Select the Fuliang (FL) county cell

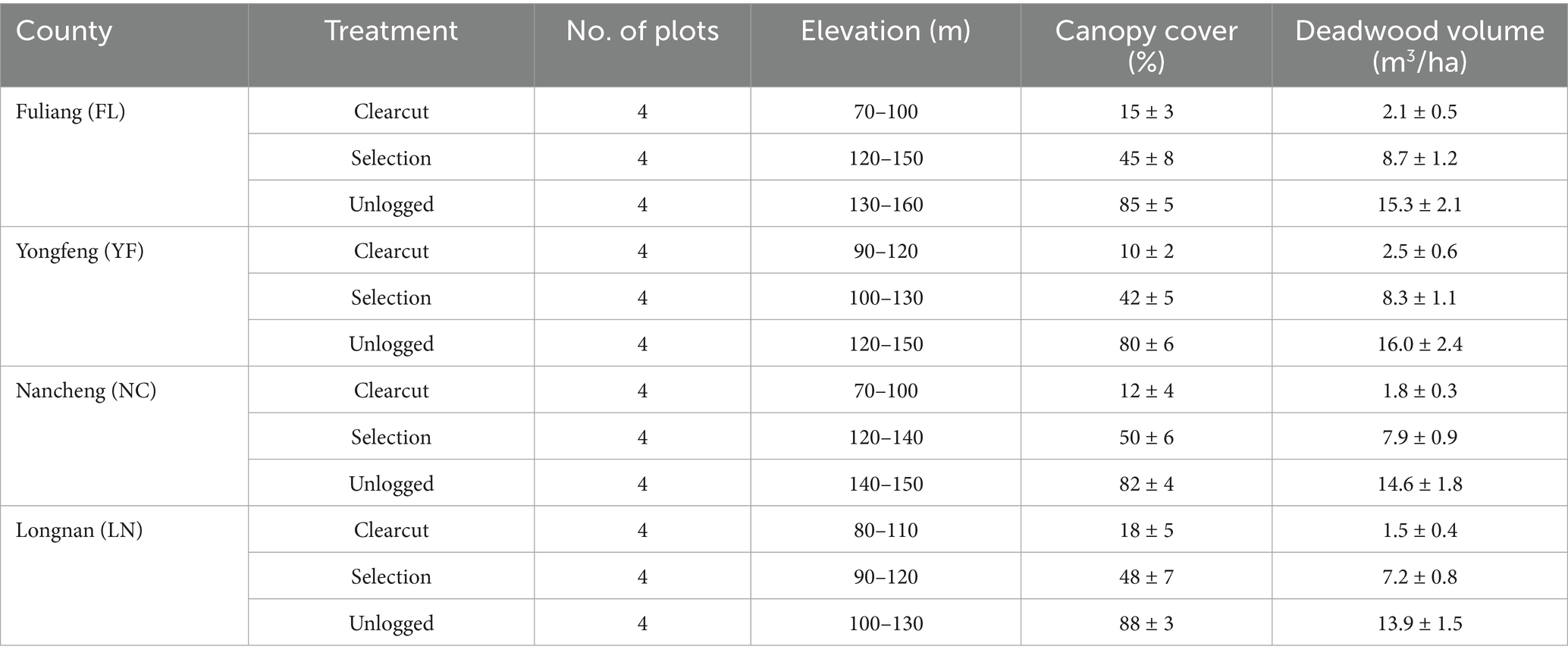click(71, 111)
